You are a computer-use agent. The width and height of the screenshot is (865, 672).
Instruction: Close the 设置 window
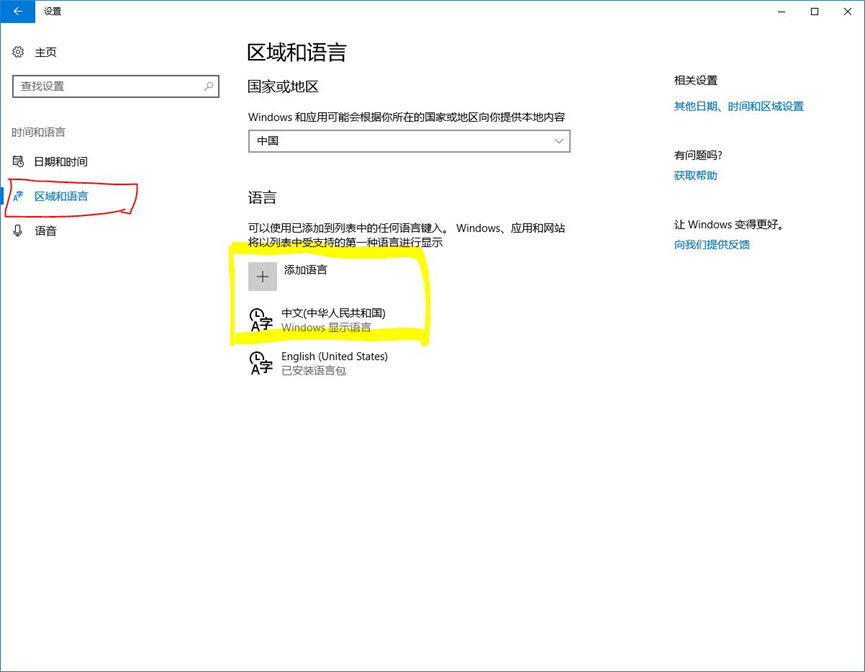pos(848,11)
